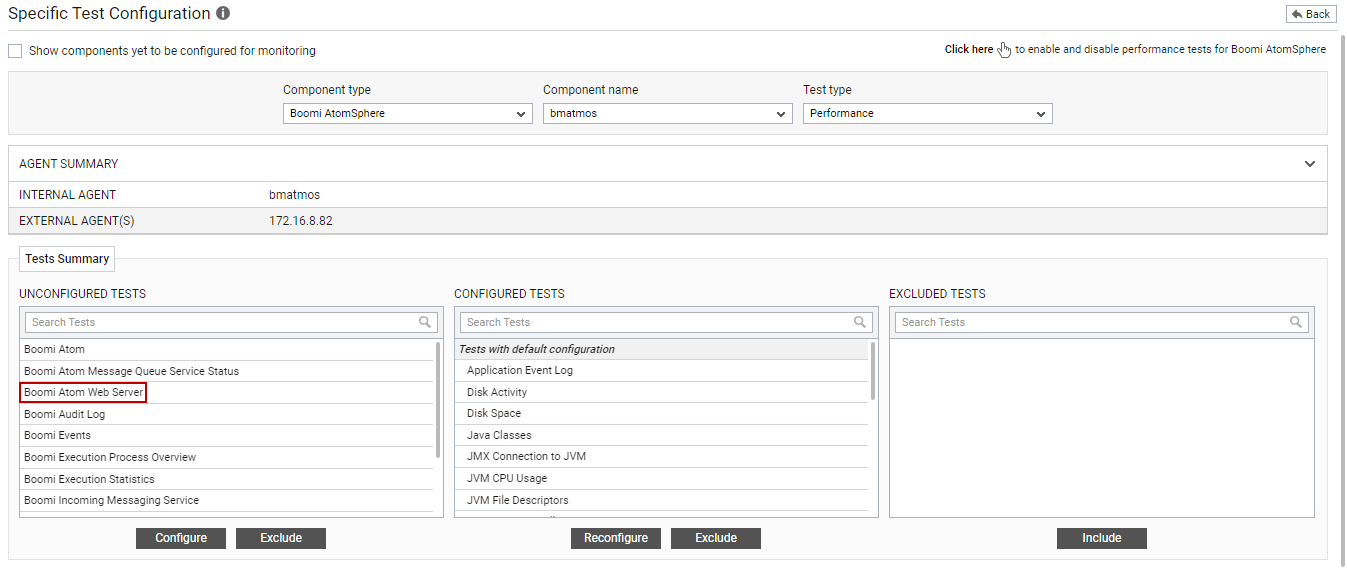
Task: Click the info icon beside Specific Test Configuration
Action: (223, 14)
